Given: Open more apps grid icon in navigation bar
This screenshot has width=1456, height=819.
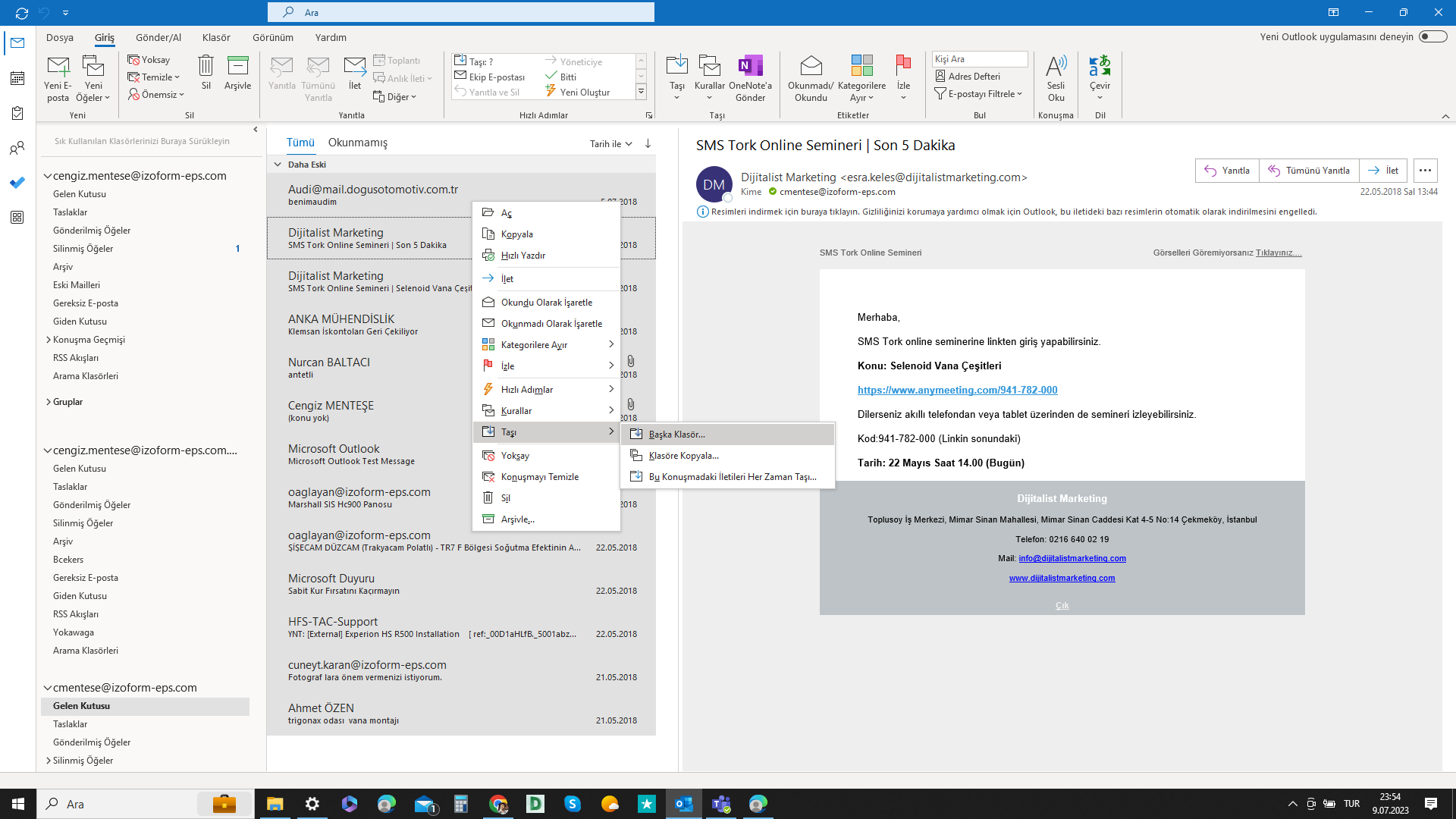Looking at the screenshot, I should pyautogui.click(x=17, y=218).
